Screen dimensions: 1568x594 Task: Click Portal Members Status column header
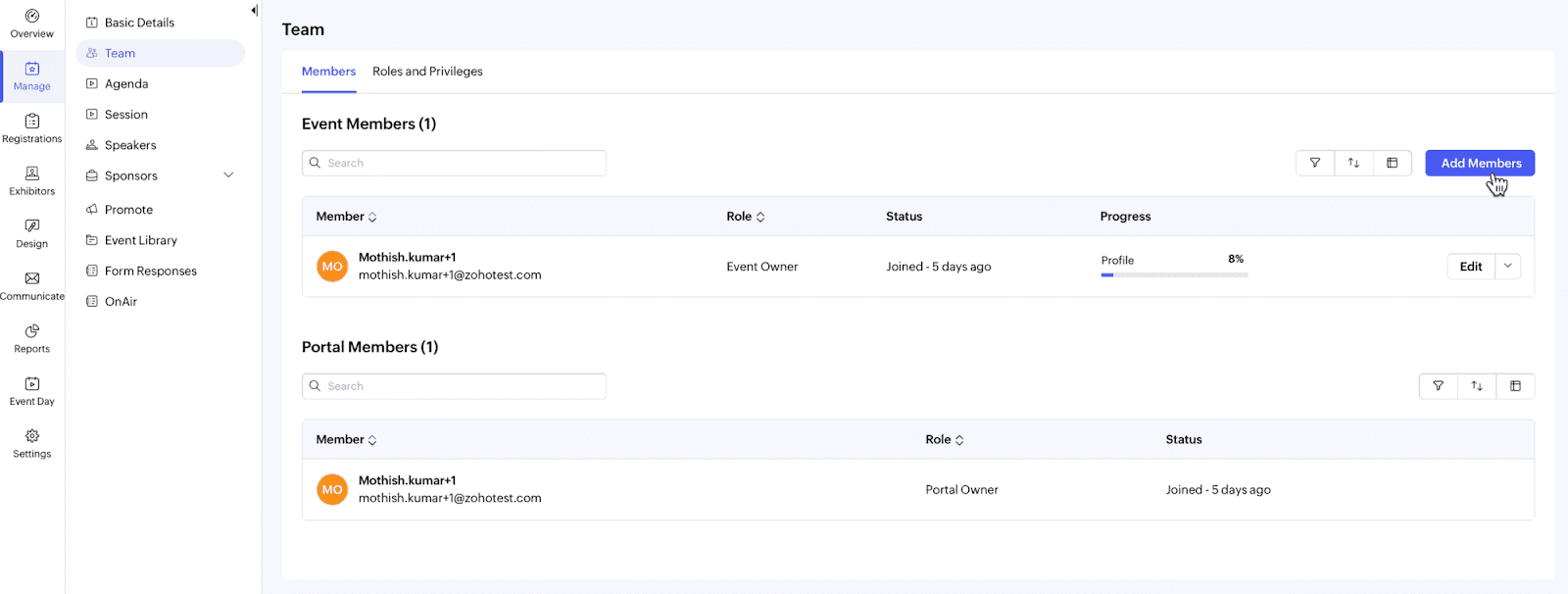point(1183,440)
